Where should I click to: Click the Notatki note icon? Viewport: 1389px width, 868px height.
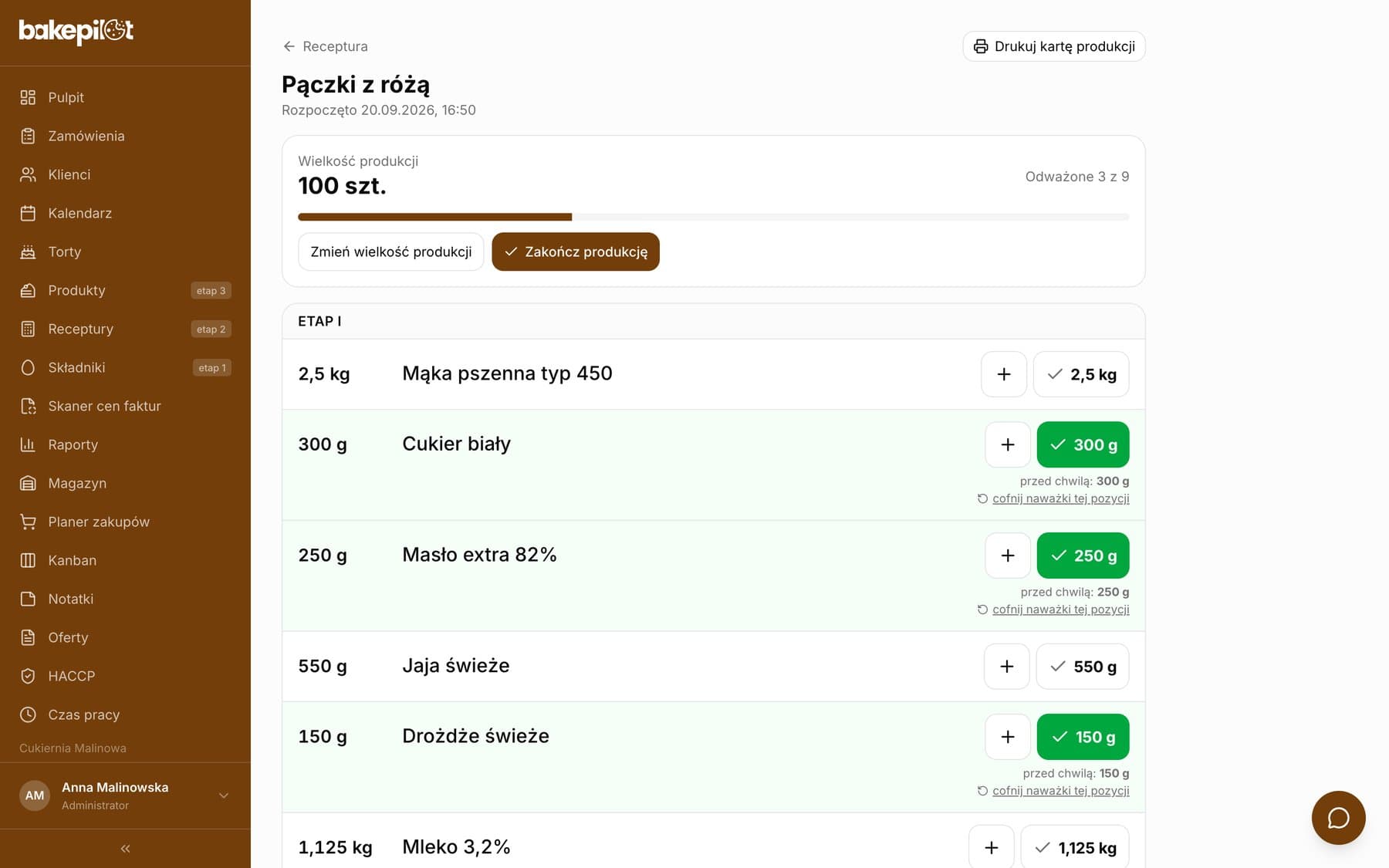[28, 599]
